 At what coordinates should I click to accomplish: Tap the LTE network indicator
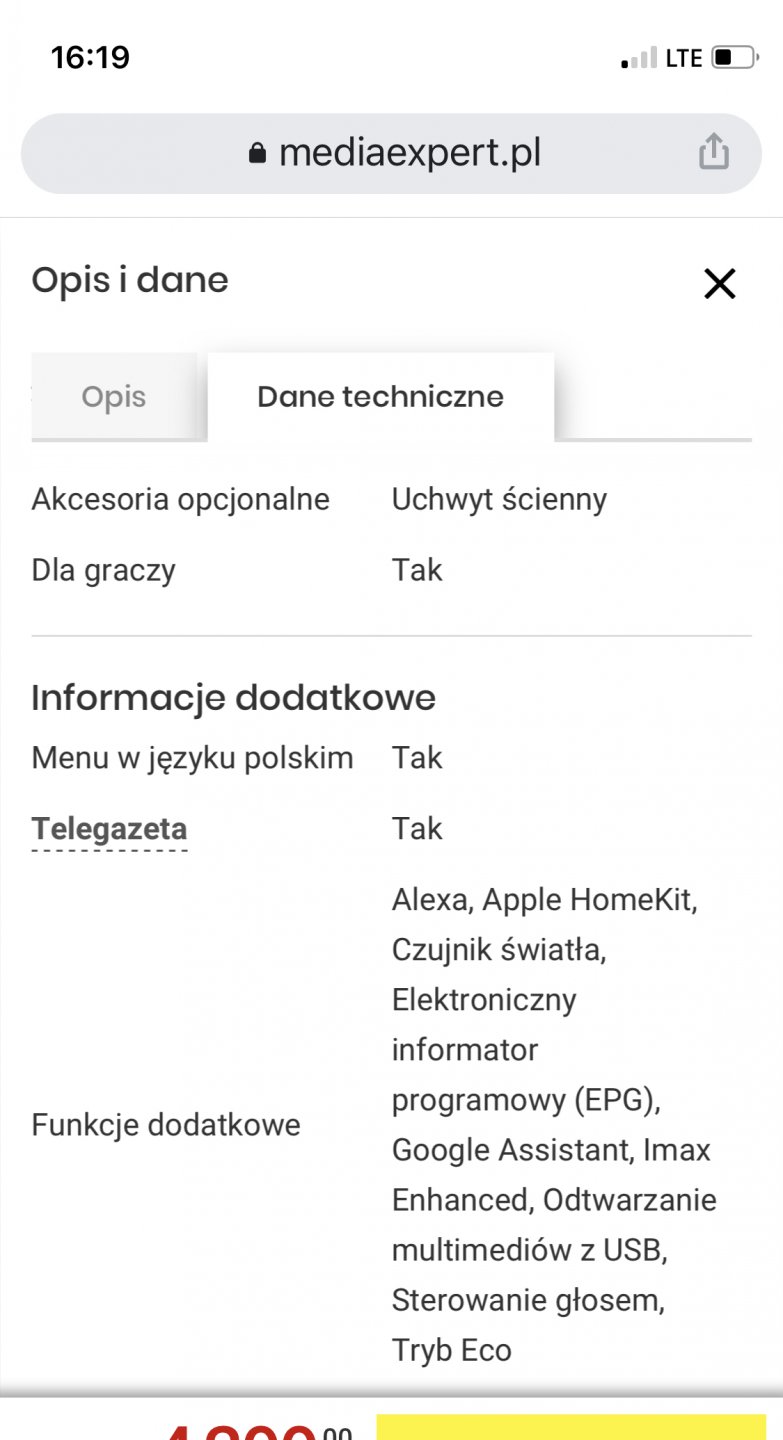(684, 58)
